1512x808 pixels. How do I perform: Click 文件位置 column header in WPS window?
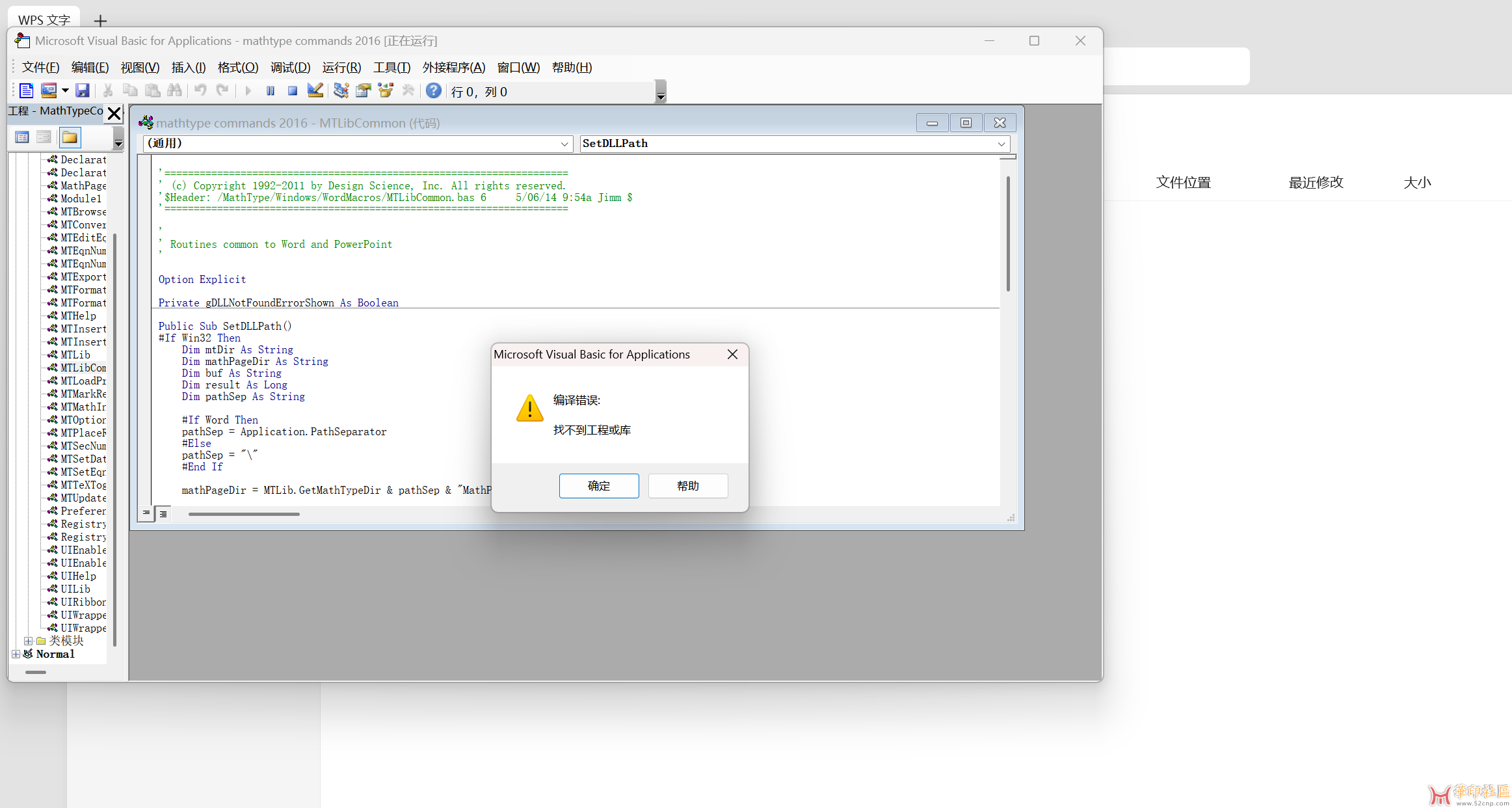click(1183, 183)
